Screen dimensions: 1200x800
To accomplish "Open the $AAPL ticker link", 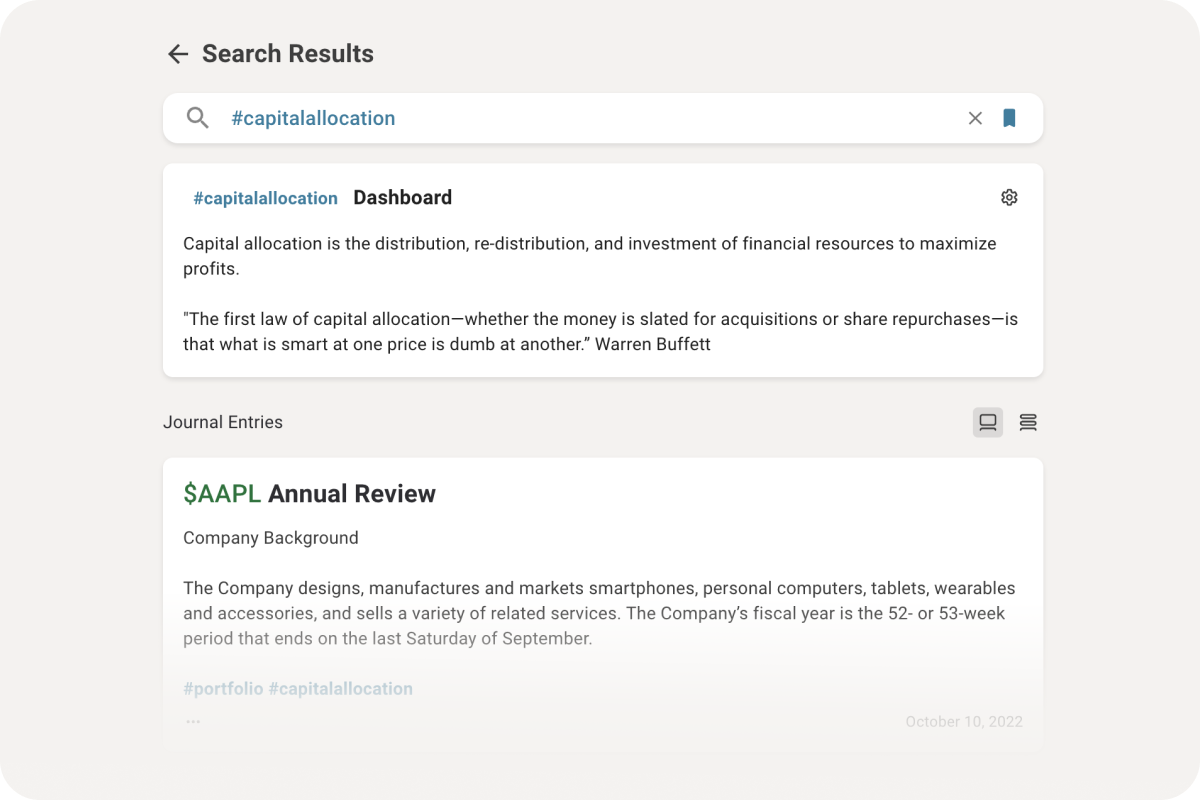I will pos(222,493).
